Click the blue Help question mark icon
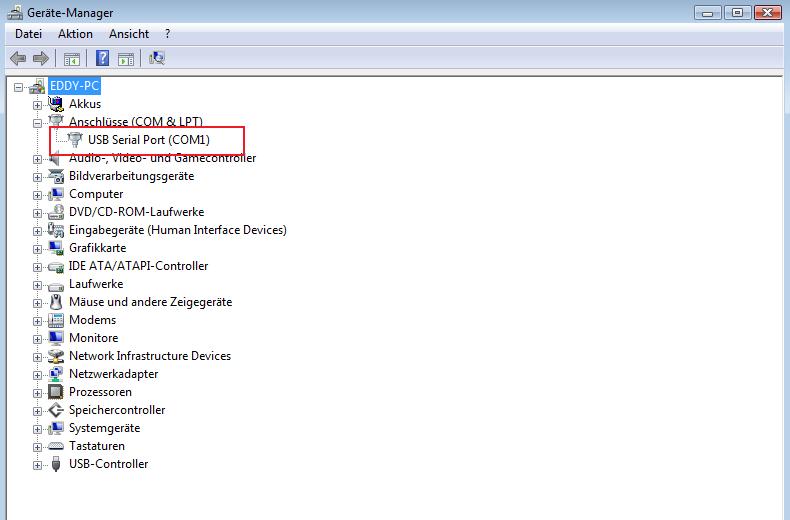 (102, 58)
